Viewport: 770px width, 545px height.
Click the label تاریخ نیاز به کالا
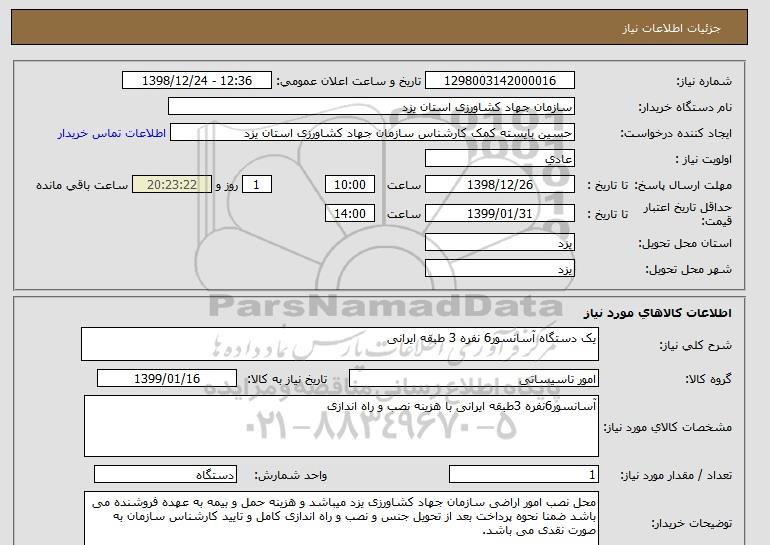(x=287, y=379)
